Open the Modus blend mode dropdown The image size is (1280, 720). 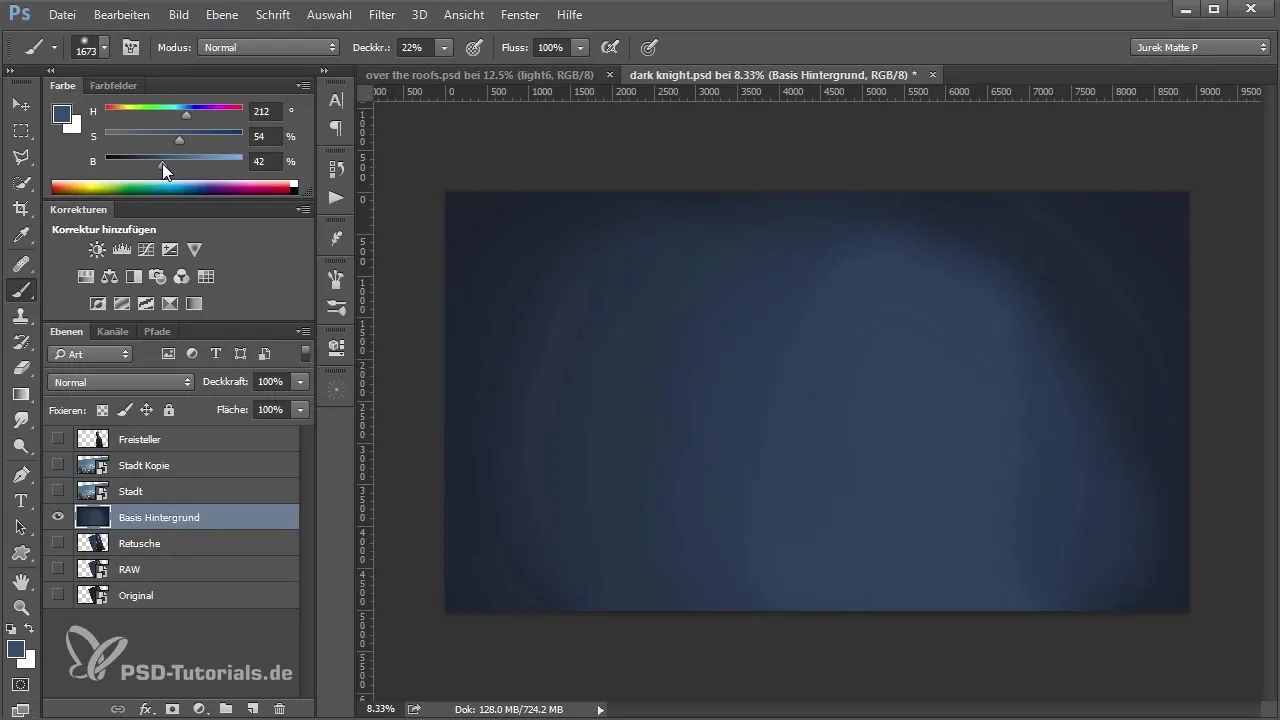(269, 47)
